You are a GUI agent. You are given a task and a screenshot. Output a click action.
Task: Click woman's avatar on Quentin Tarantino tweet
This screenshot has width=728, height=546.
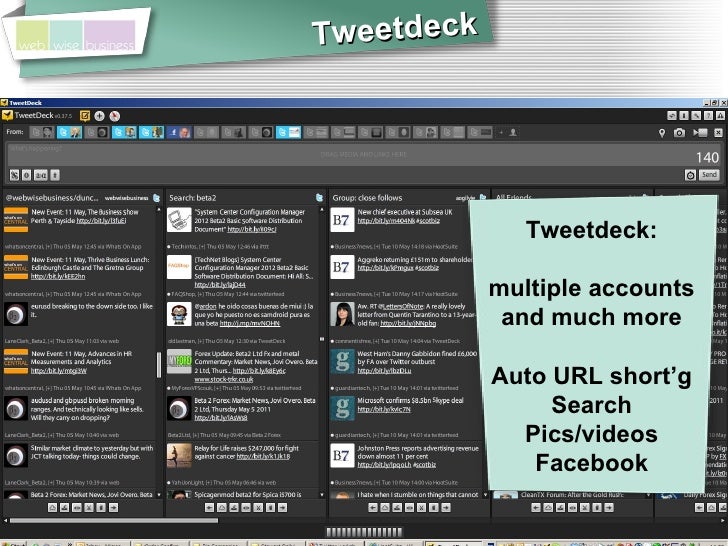(342, 314)
